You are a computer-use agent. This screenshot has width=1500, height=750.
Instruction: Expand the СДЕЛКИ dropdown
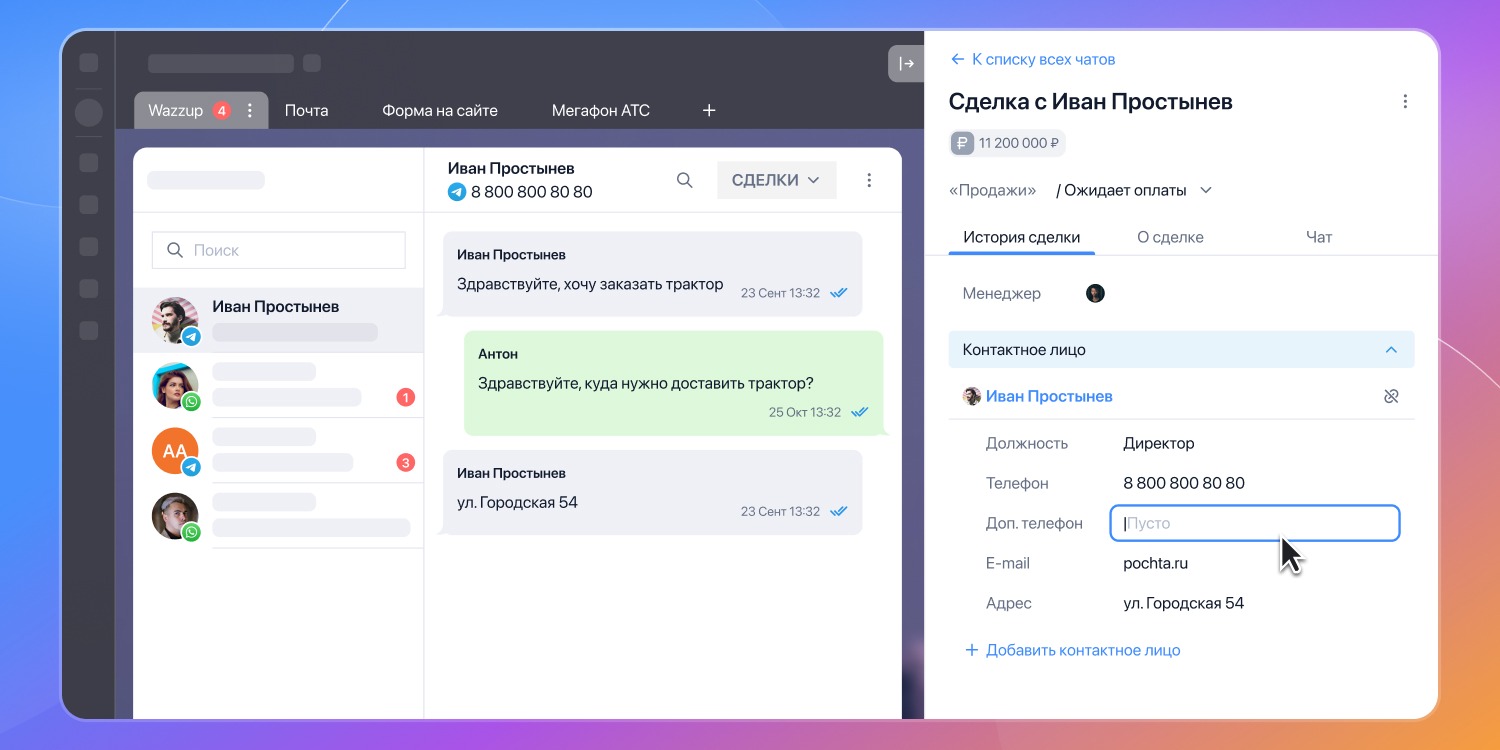click(776, 180)
